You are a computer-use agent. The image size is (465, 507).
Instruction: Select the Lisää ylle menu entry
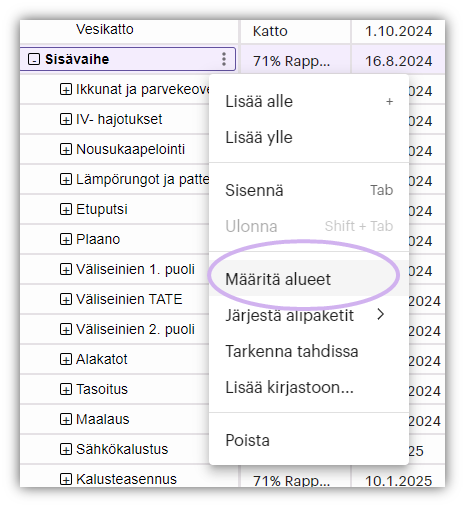309,137
